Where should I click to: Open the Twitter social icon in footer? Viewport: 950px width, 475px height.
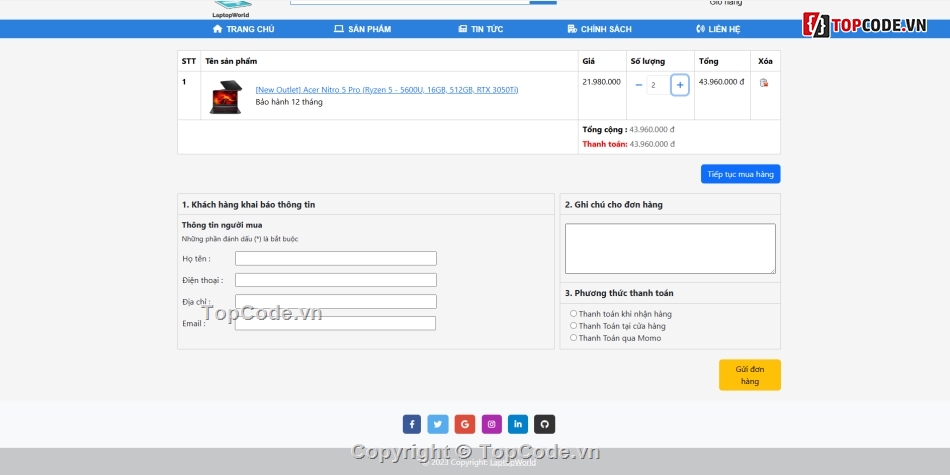438,424
